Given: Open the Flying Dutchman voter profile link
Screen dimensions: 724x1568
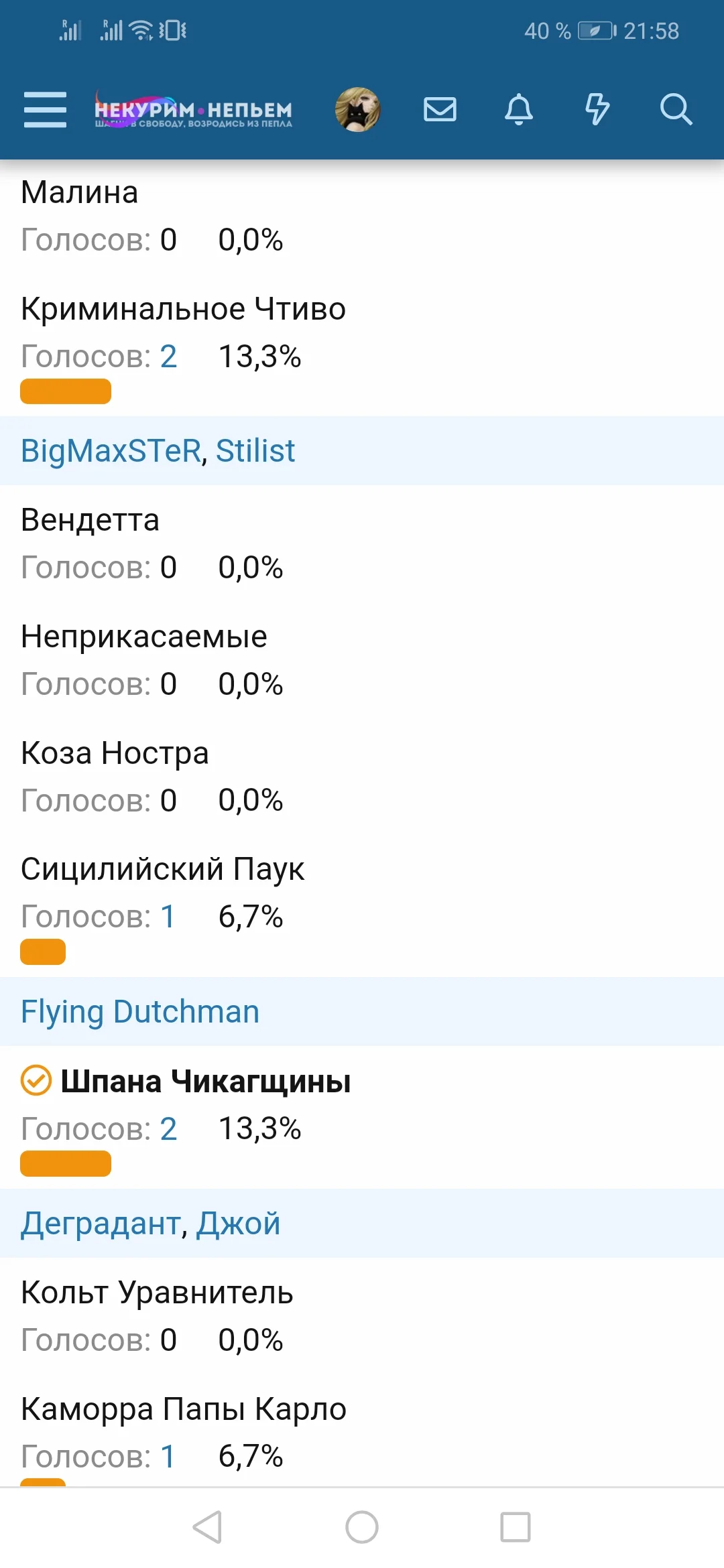Looking at the screenshot, I should (x=140, y=1012).
